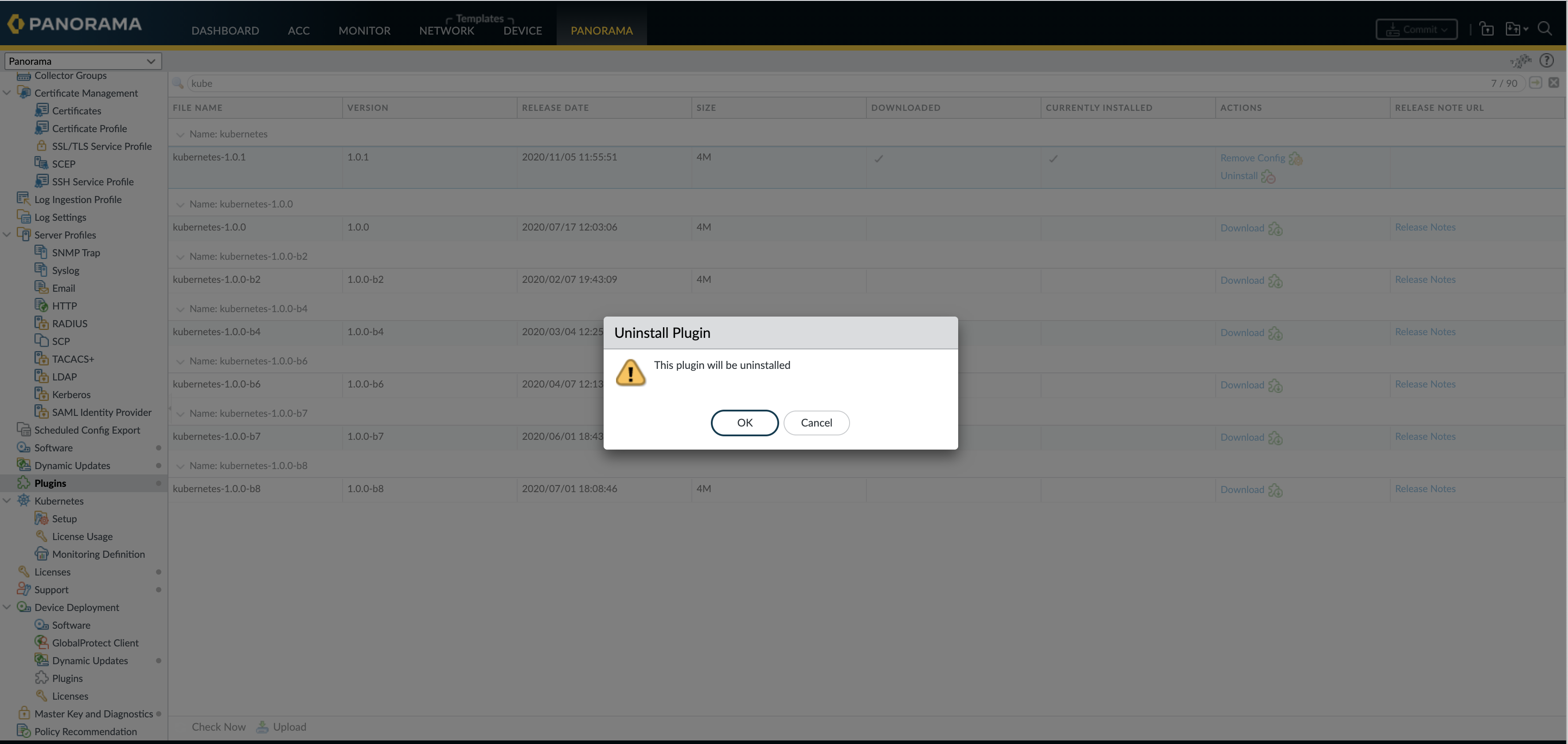Click the help question mark icon

click(x=1546, y=60)
